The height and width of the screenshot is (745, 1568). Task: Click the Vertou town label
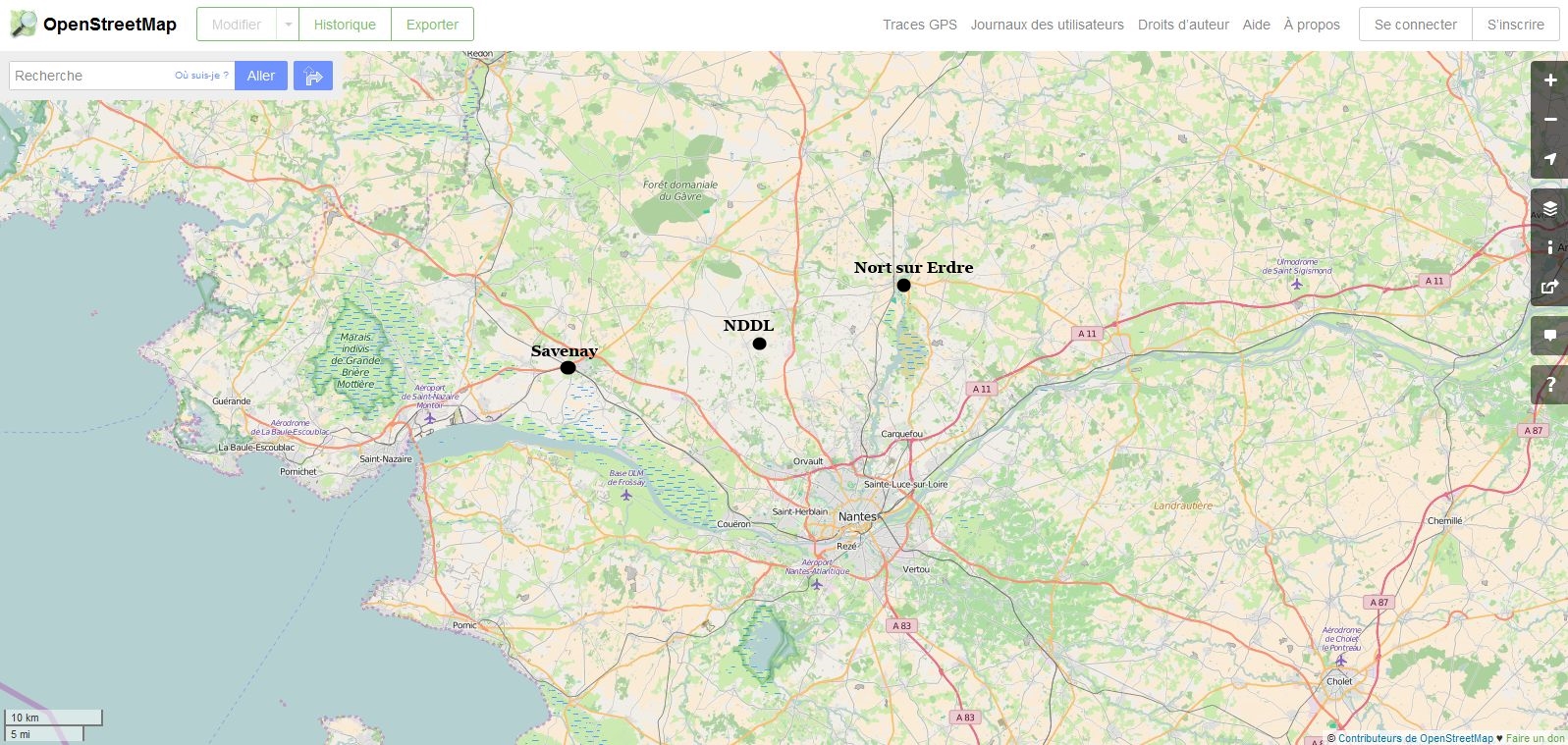pyautogui.click(x=916, y=569)
